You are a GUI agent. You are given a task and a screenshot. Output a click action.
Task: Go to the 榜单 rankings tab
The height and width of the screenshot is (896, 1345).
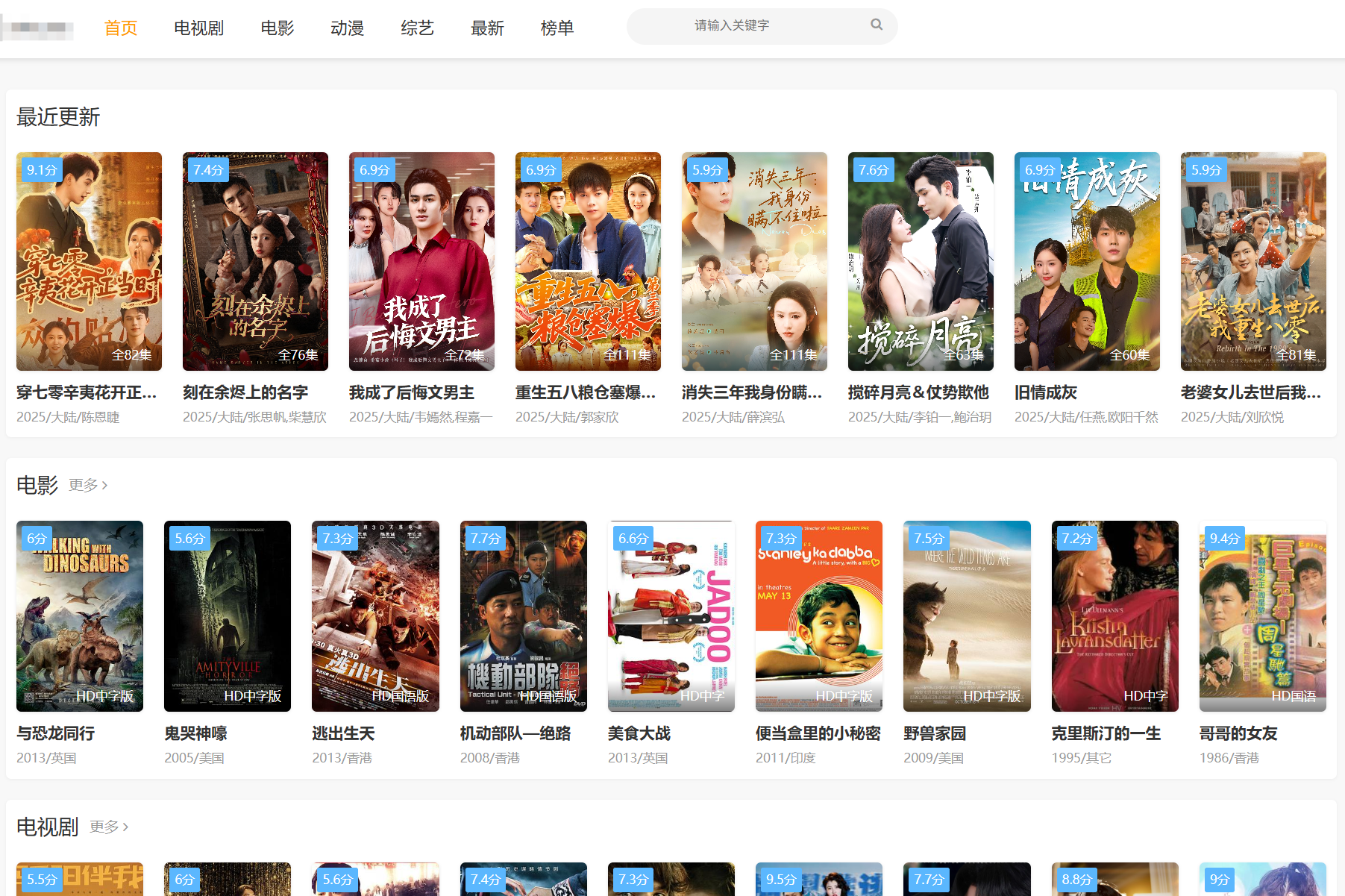click(557, 28)
